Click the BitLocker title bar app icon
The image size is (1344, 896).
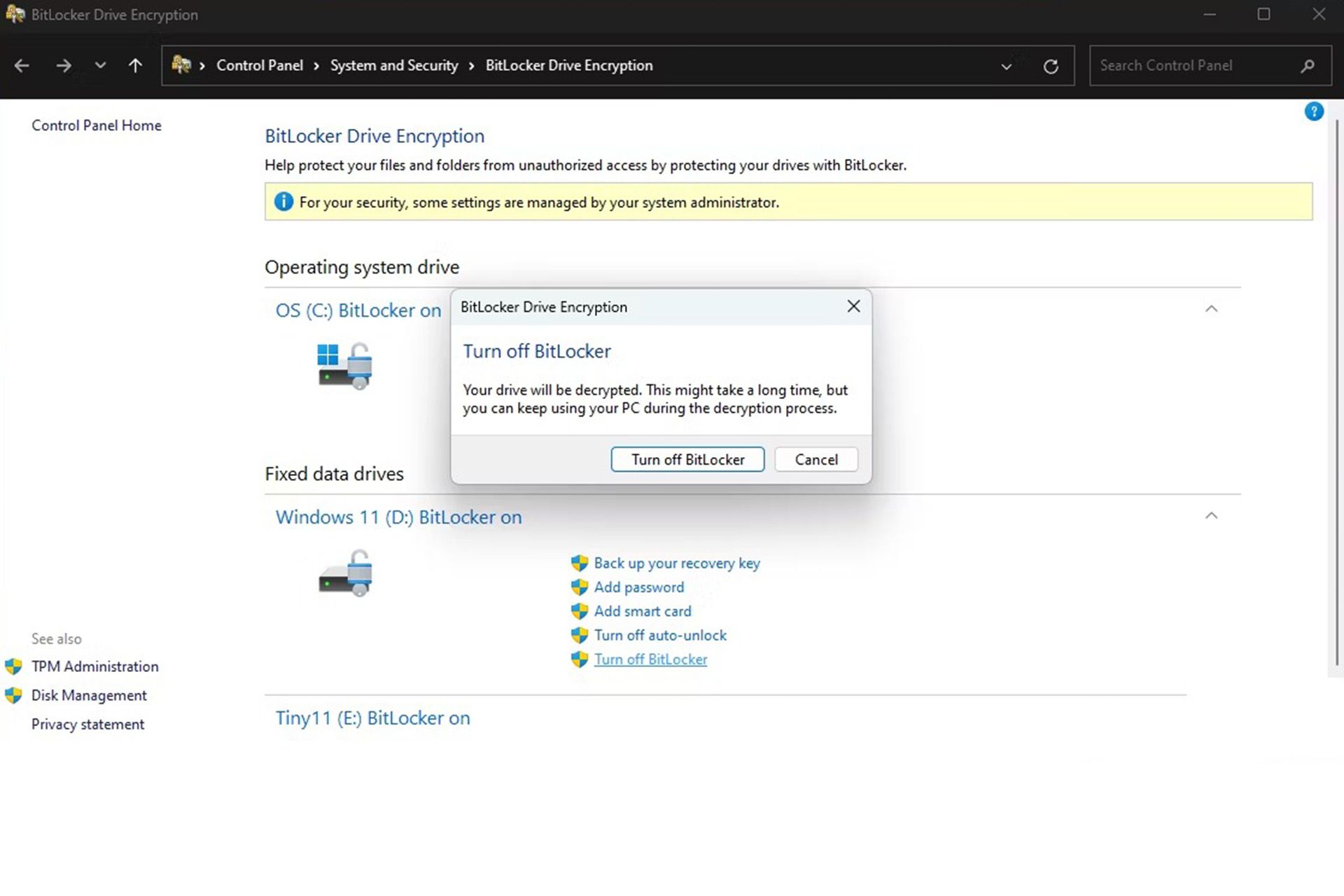point(15,14)
